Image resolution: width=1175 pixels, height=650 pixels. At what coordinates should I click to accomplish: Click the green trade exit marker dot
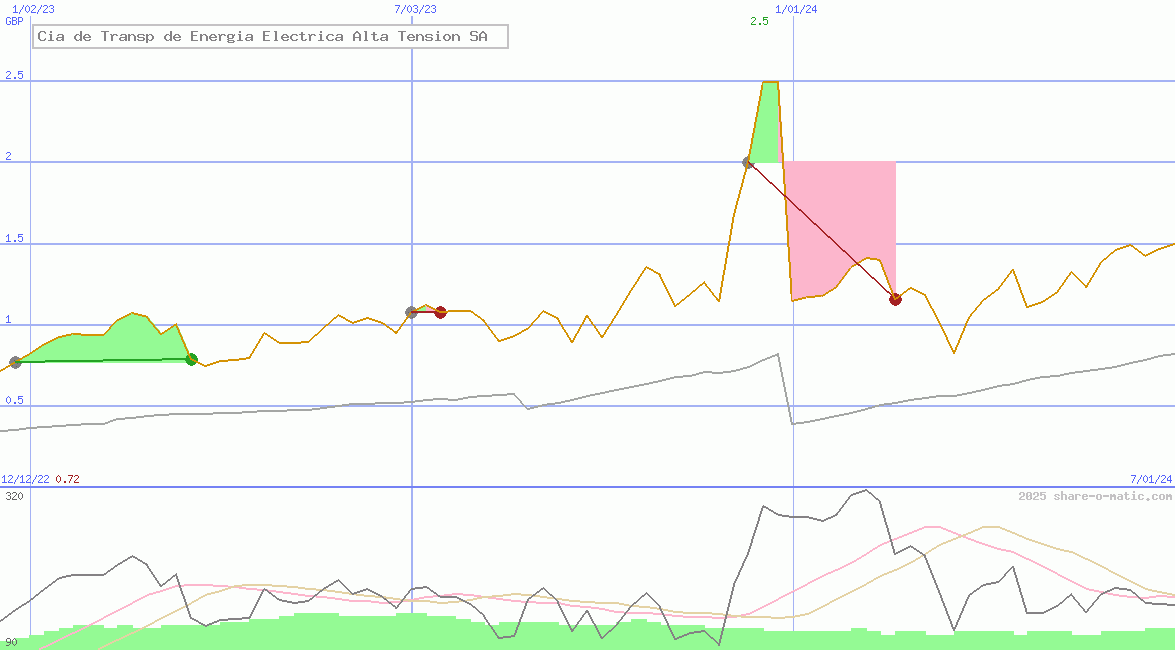pyautogui.click(x=191, y=359)
